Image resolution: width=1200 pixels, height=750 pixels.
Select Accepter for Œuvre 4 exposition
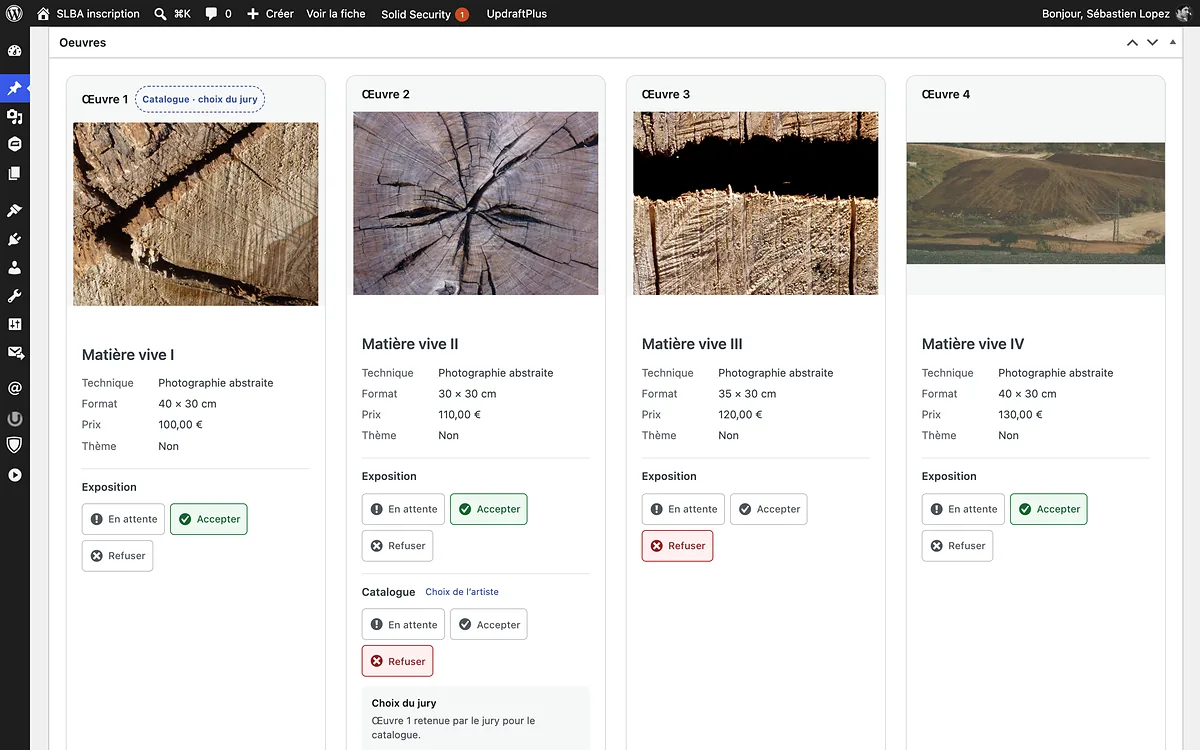point(1048,509)
